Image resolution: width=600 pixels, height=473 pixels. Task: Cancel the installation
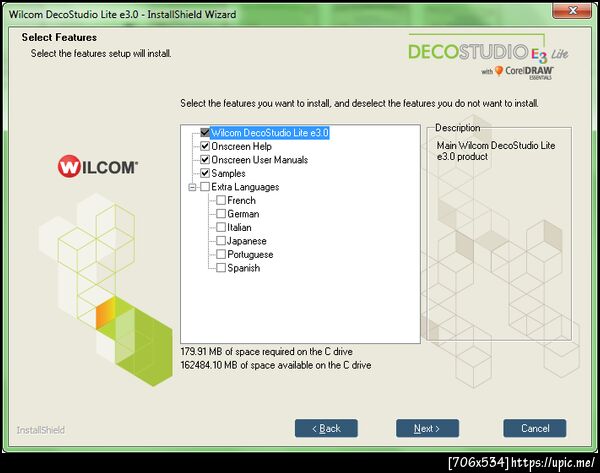[x=535, y=428]
